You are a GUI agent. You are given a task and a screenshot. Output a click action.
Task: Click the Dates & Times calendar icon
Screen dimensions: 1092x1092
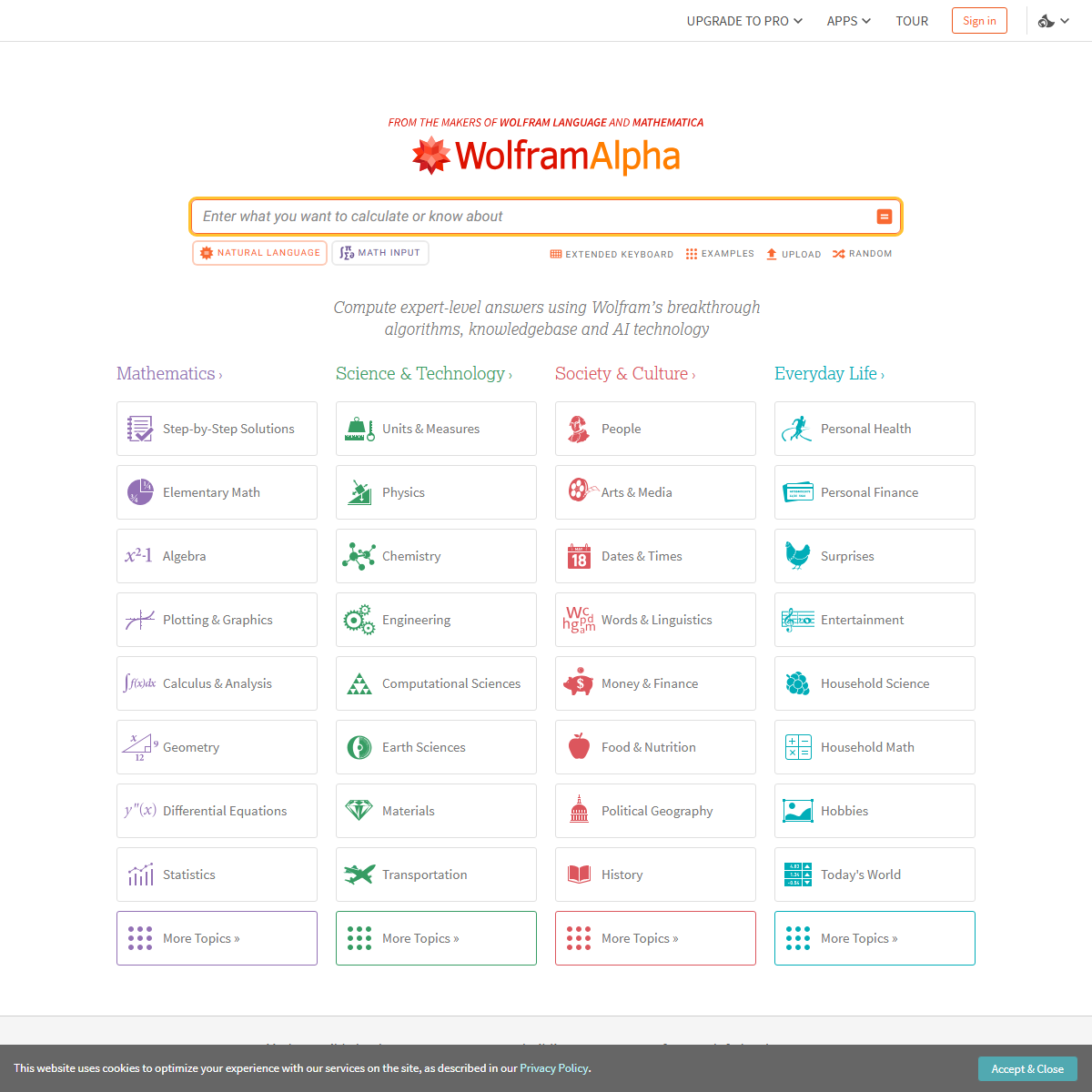[x=579, y=556]
